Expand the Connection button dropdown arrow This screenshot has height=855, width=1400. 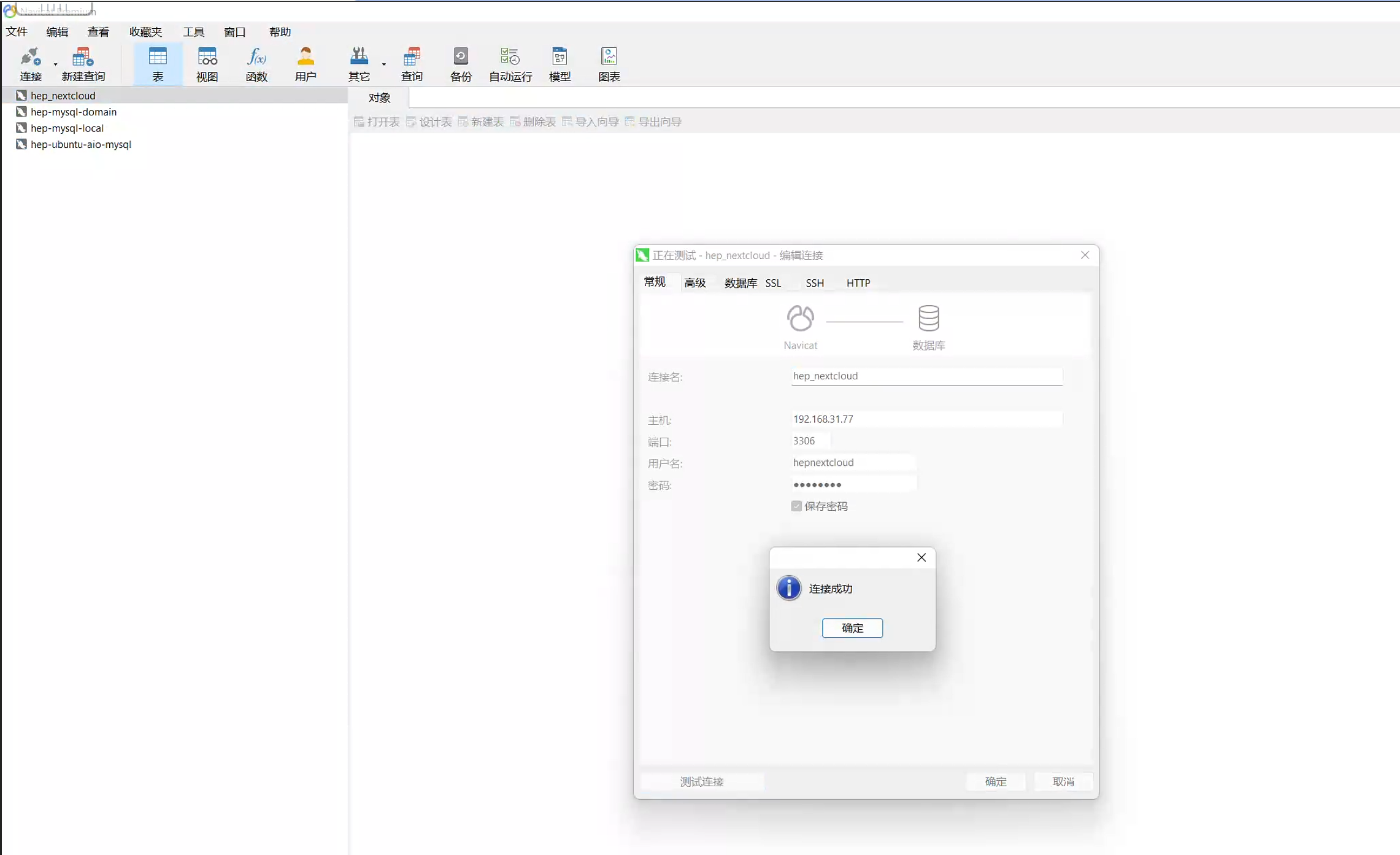click(55, 64)
